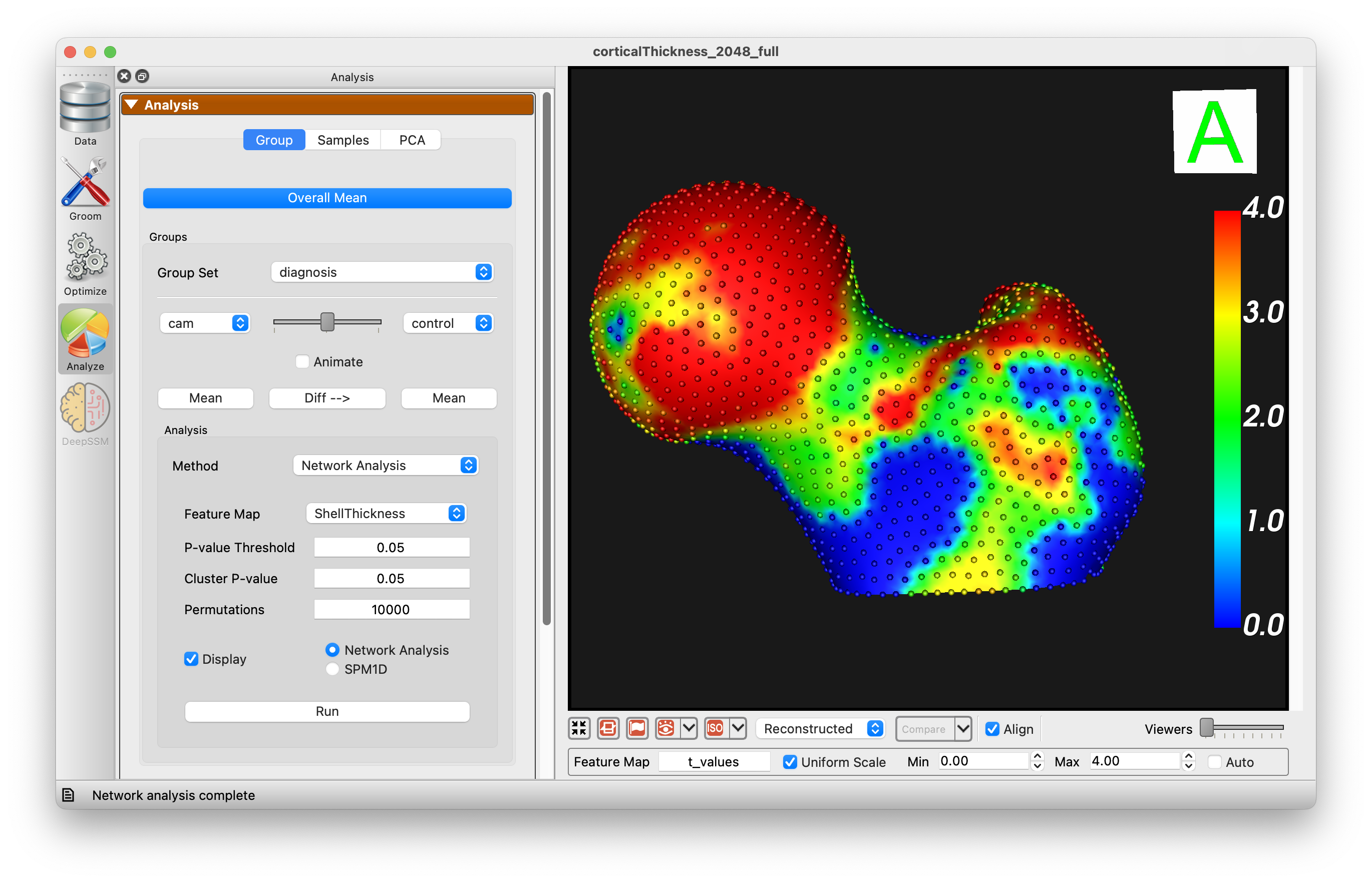The image size is (1372, 883).
Task: Open the glyph options dropdown arrow
Action: 689,728
